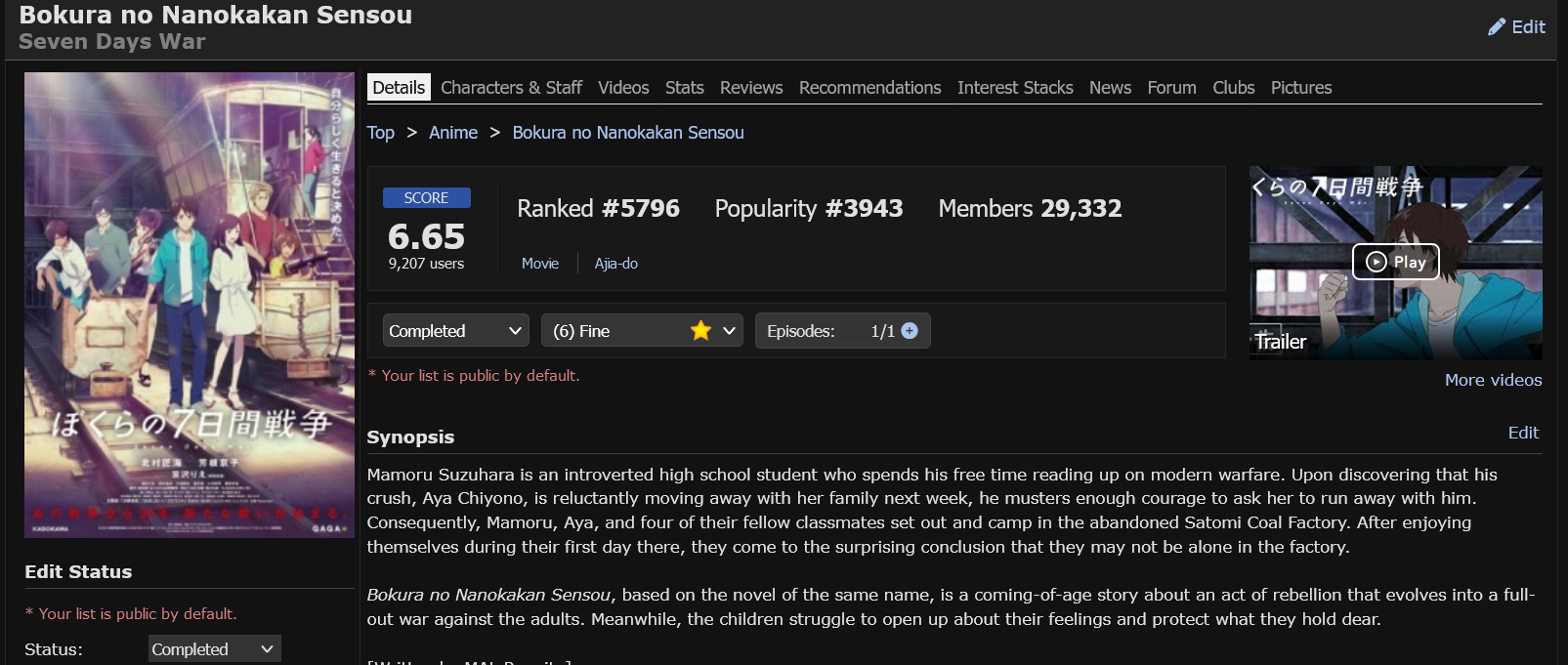Click the Bokura no Nanokakan Sensou breadcrumb
Screen dimensions: 1568x665
[628, 133]
